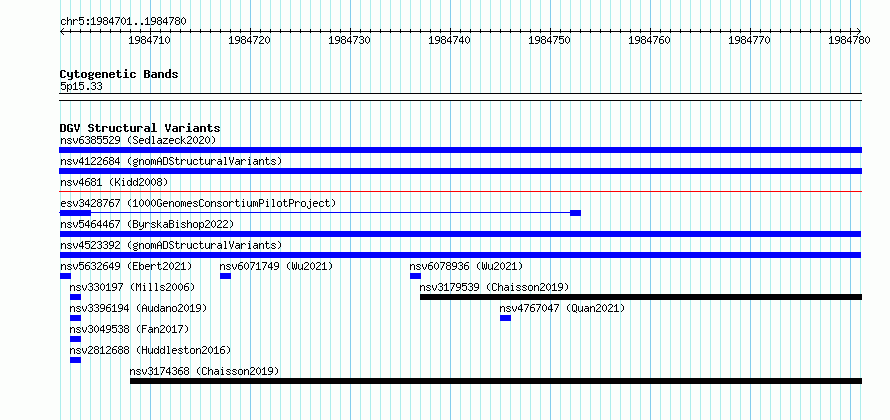
Task: Click the blue mark under nsv2812688
Action: pyautogui.click(x=75, y=360)
